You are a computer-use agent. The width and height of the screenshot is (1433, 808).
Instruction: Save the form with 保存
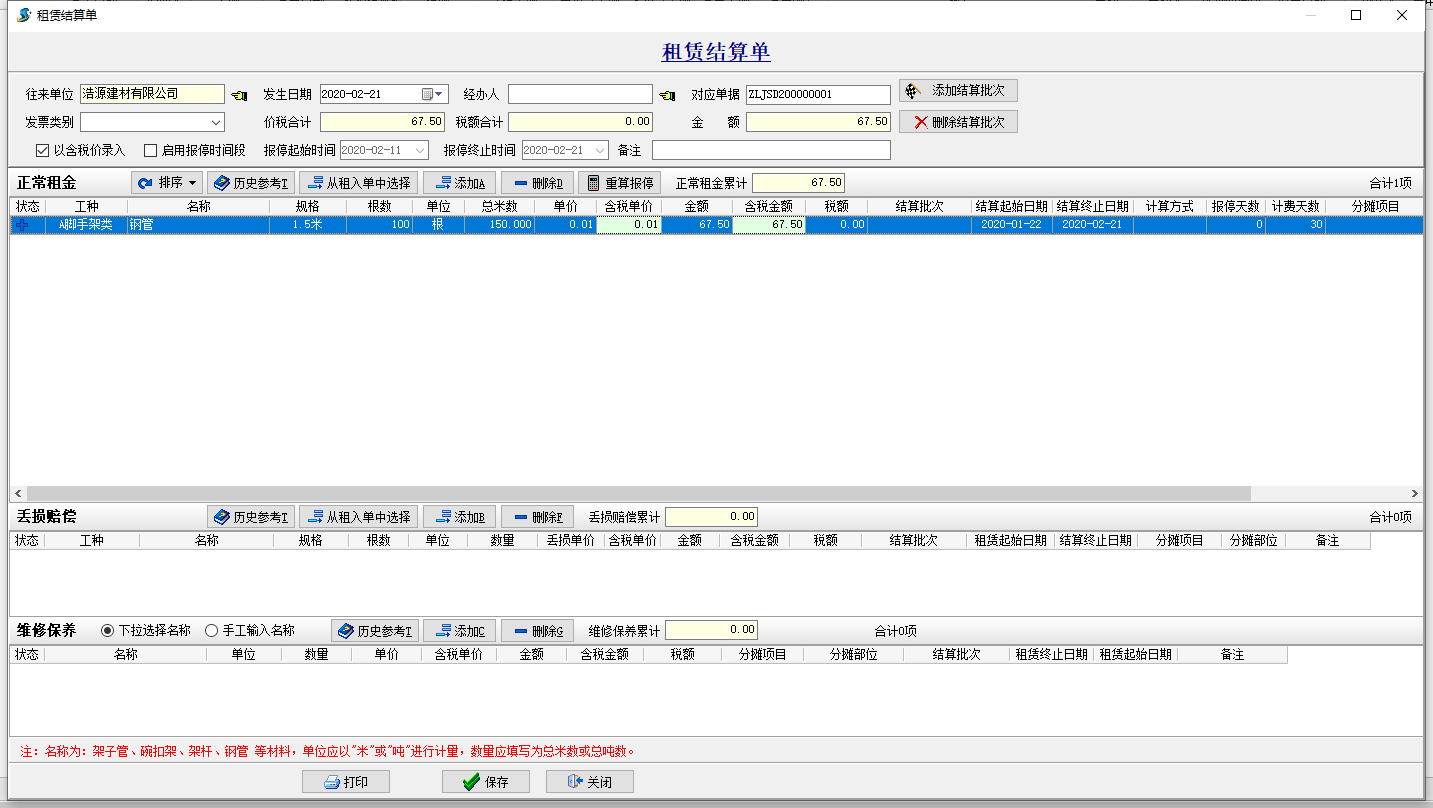point(486,782)
